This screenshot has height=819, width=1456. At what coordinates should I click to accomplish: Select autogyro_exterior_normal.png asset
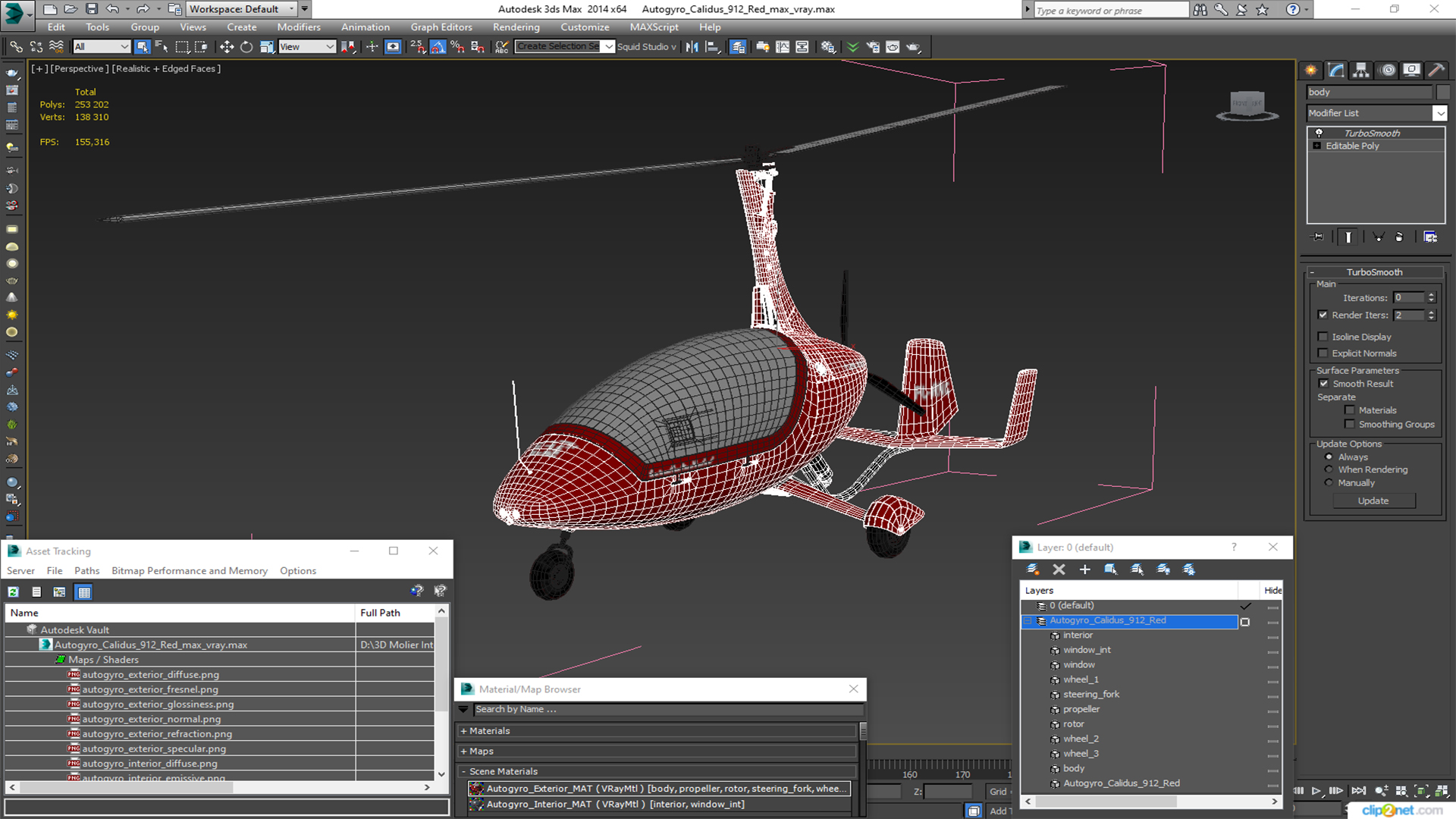click(152, 720)
